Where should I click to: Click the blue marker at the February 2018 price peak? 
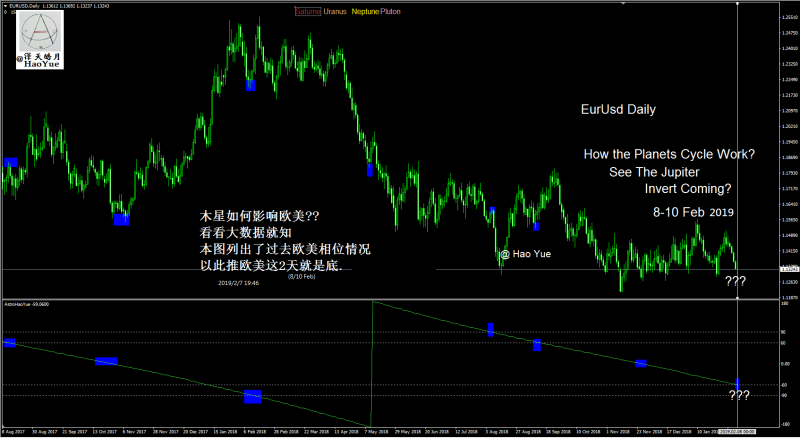(251, 85)
